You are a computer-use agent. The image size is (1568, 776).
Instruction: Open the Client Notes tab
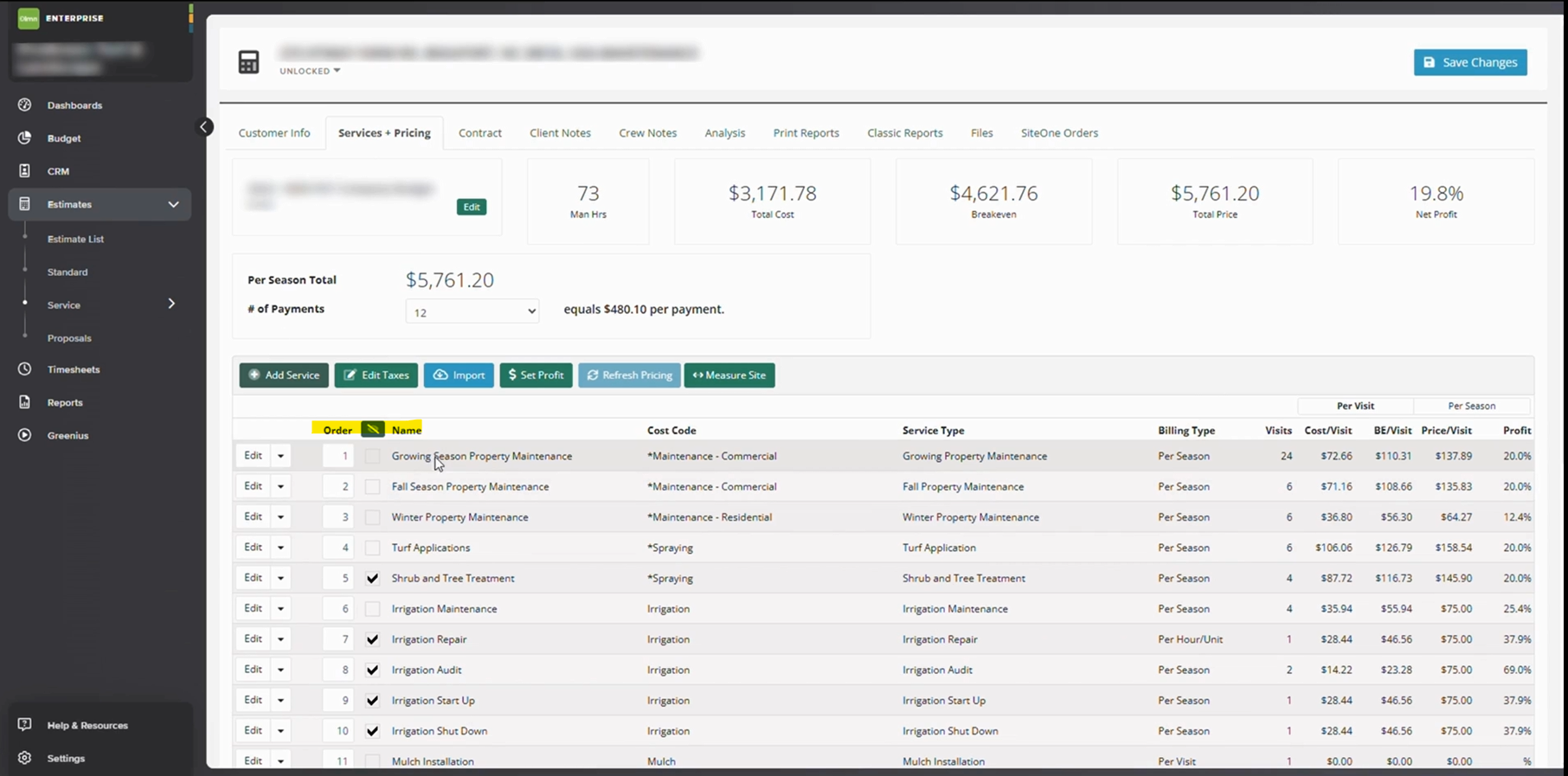pos(560,132)
